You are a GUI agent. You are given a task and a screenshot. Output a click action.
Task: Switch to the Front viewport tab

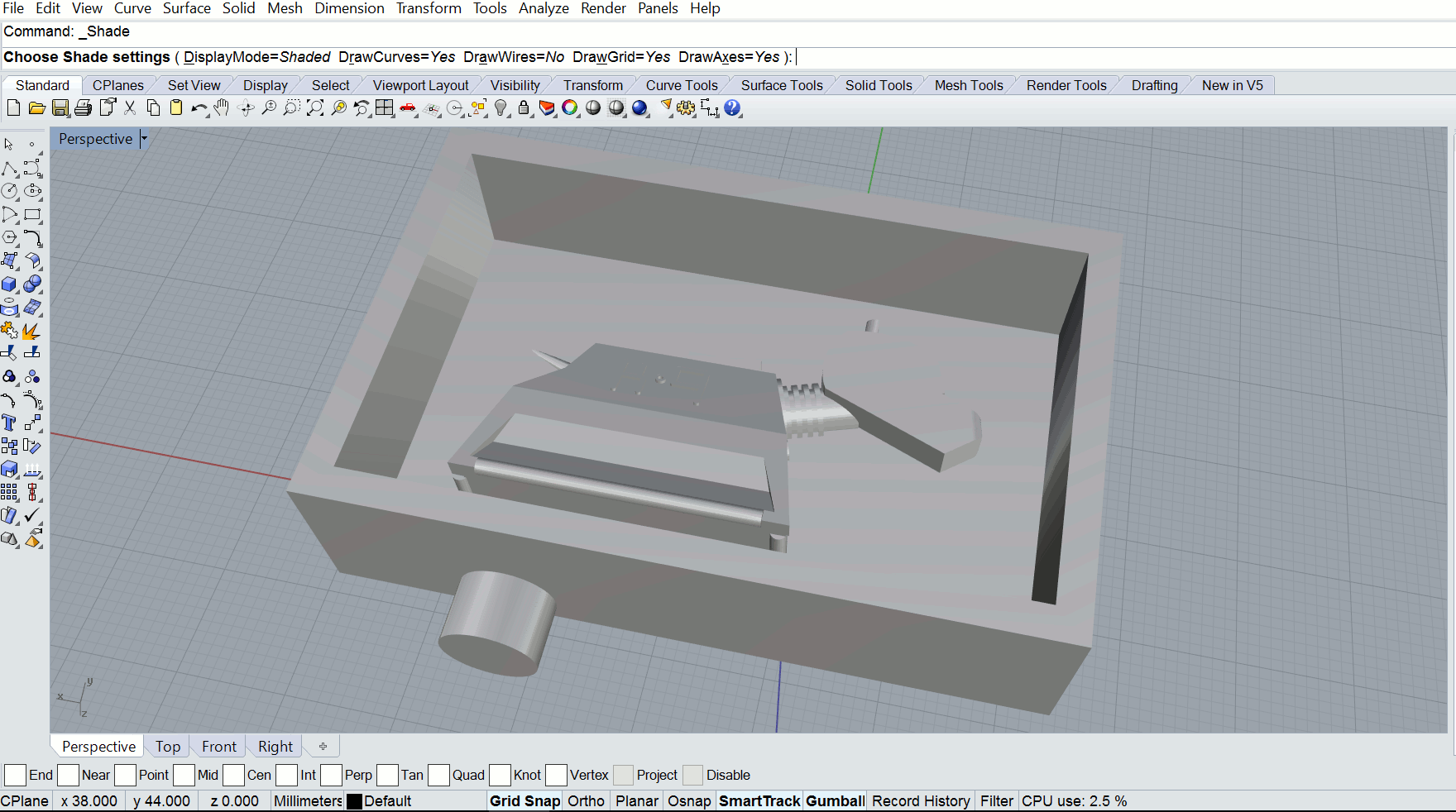coord(219,747)
